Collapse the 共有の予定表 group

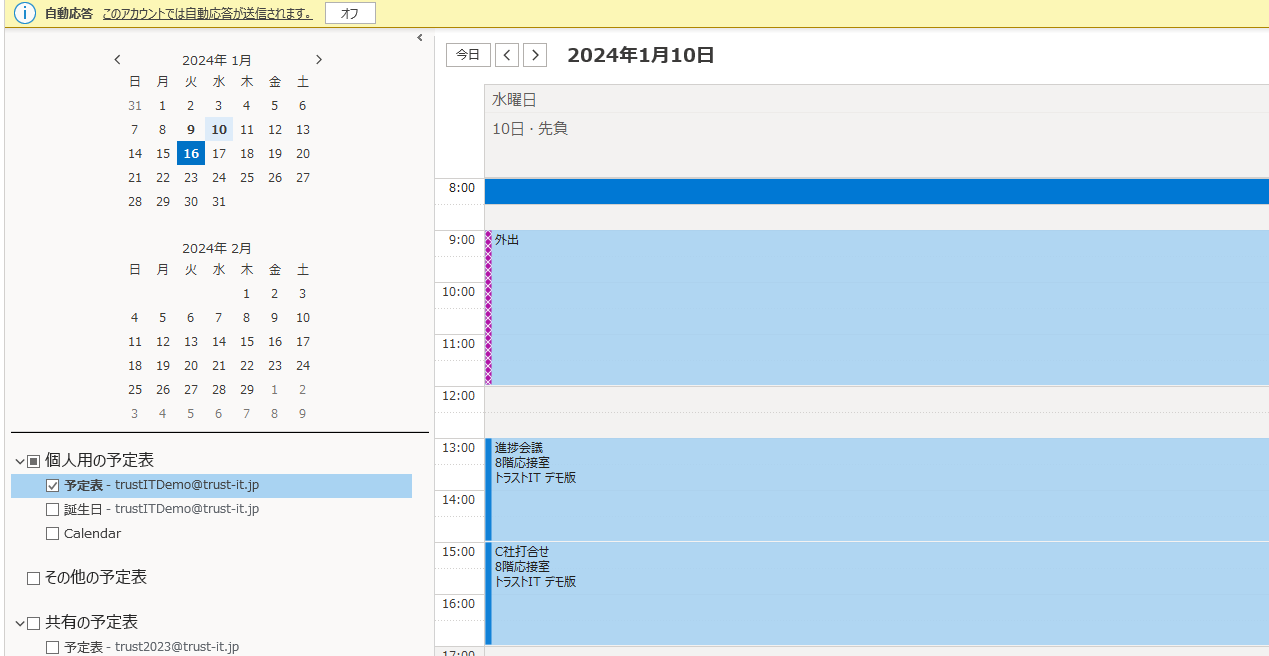point(19,623)
